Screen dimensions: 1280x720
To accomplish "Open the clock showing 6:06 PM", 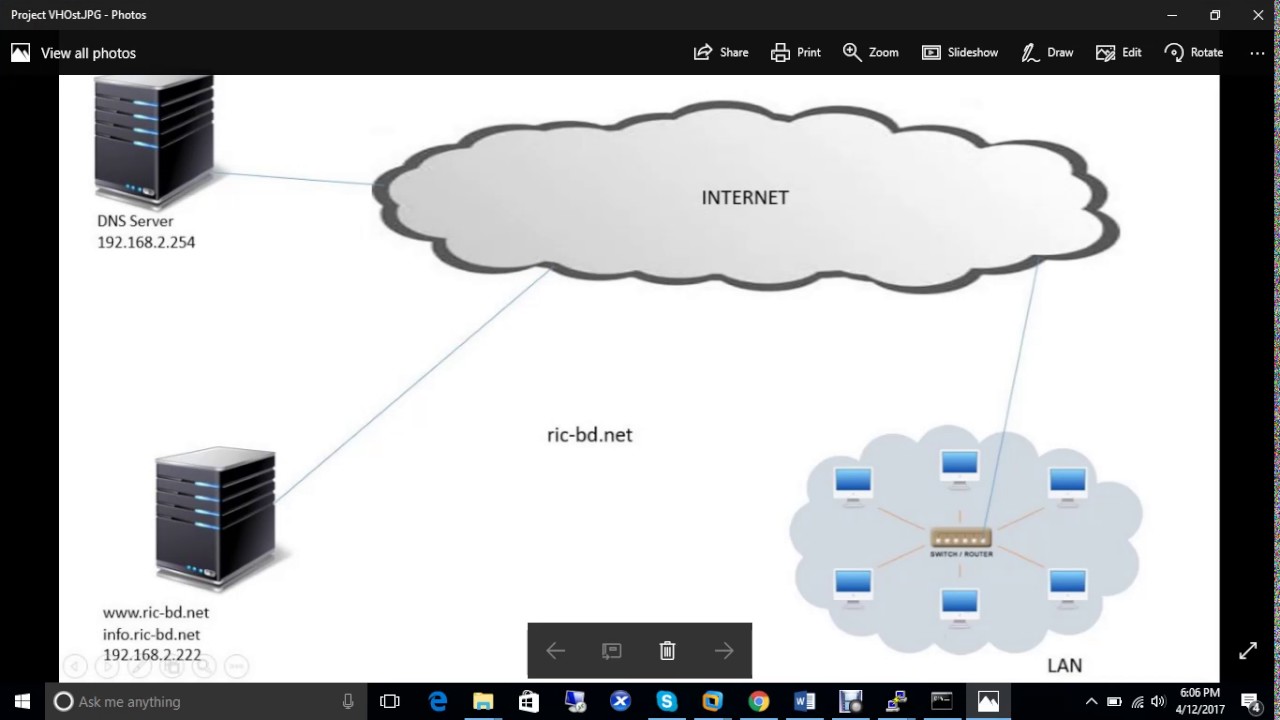I will (1199, 701).
